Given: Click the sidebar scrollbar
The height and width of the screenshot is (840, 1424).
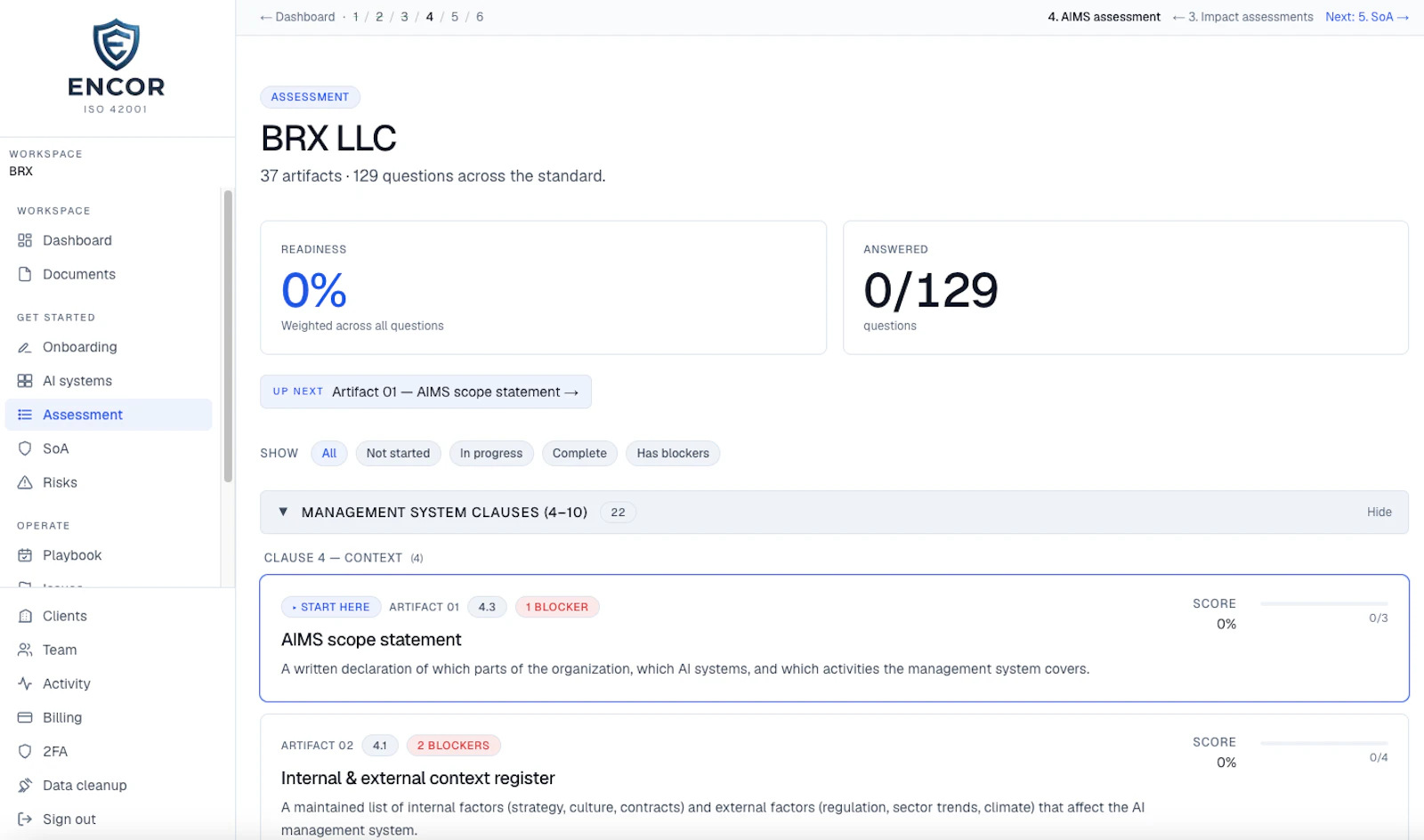Looking at the screenshot, I should 228,336.
